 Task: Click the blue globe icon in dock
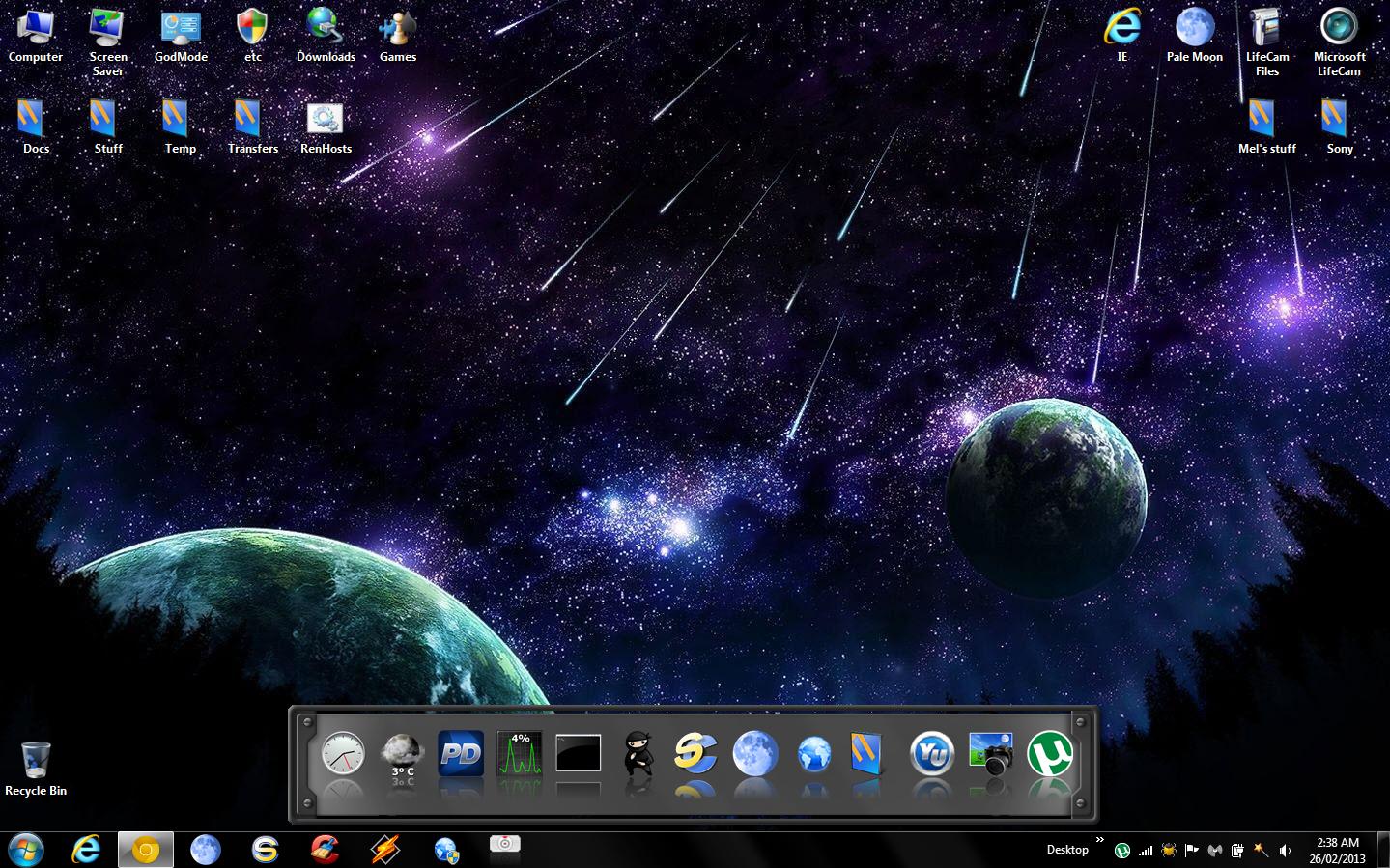click(814, 754)
